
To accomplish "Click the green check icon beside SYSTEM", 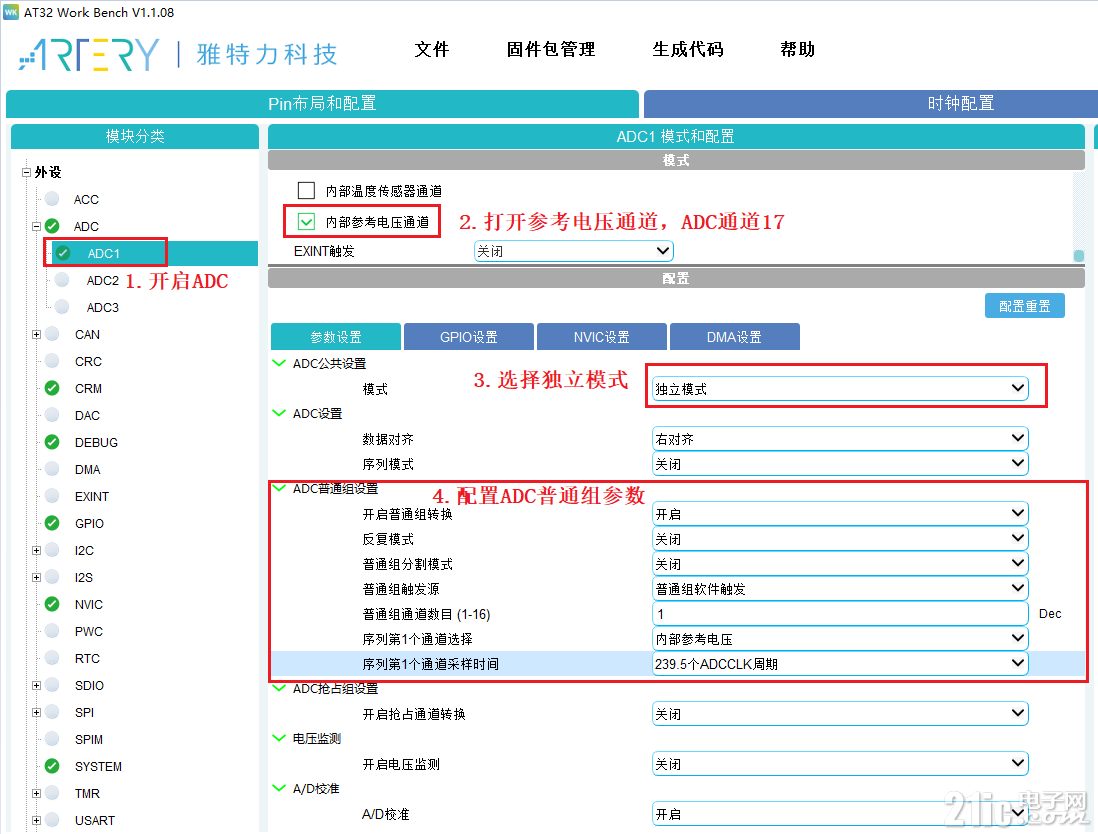I will click(52, 766).
